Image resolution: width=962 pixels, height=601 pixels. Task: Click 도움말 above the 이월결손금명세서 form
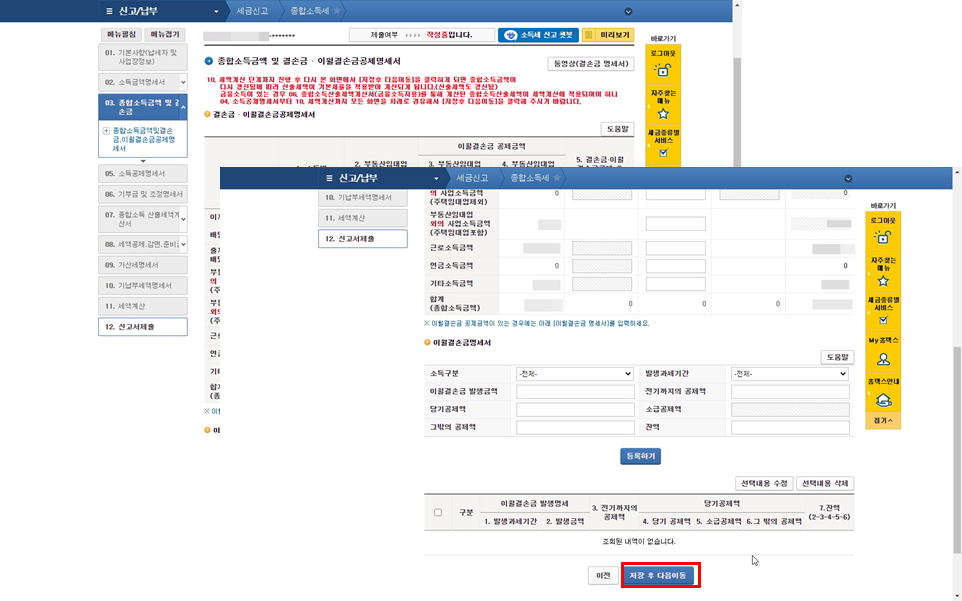(x=837, y=356)
